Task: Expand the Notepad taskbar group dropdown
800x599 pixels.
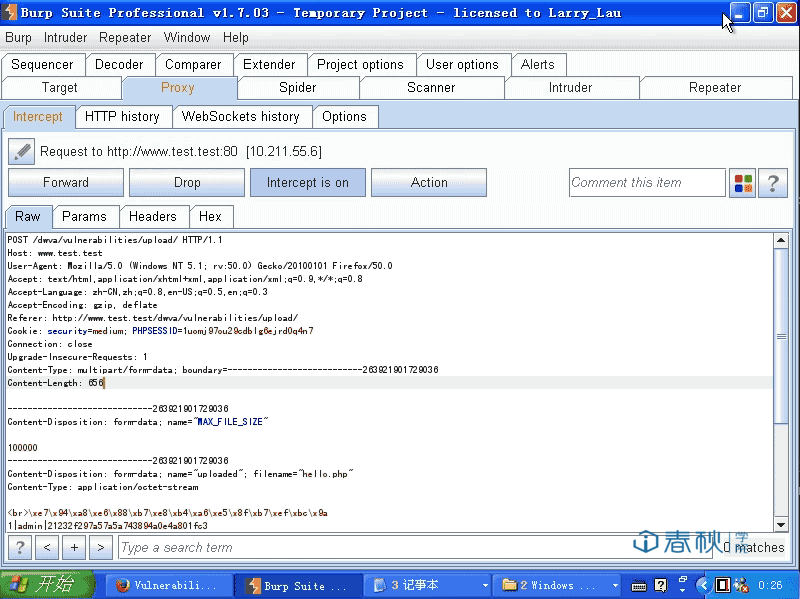Action: [x=485, y=585]
